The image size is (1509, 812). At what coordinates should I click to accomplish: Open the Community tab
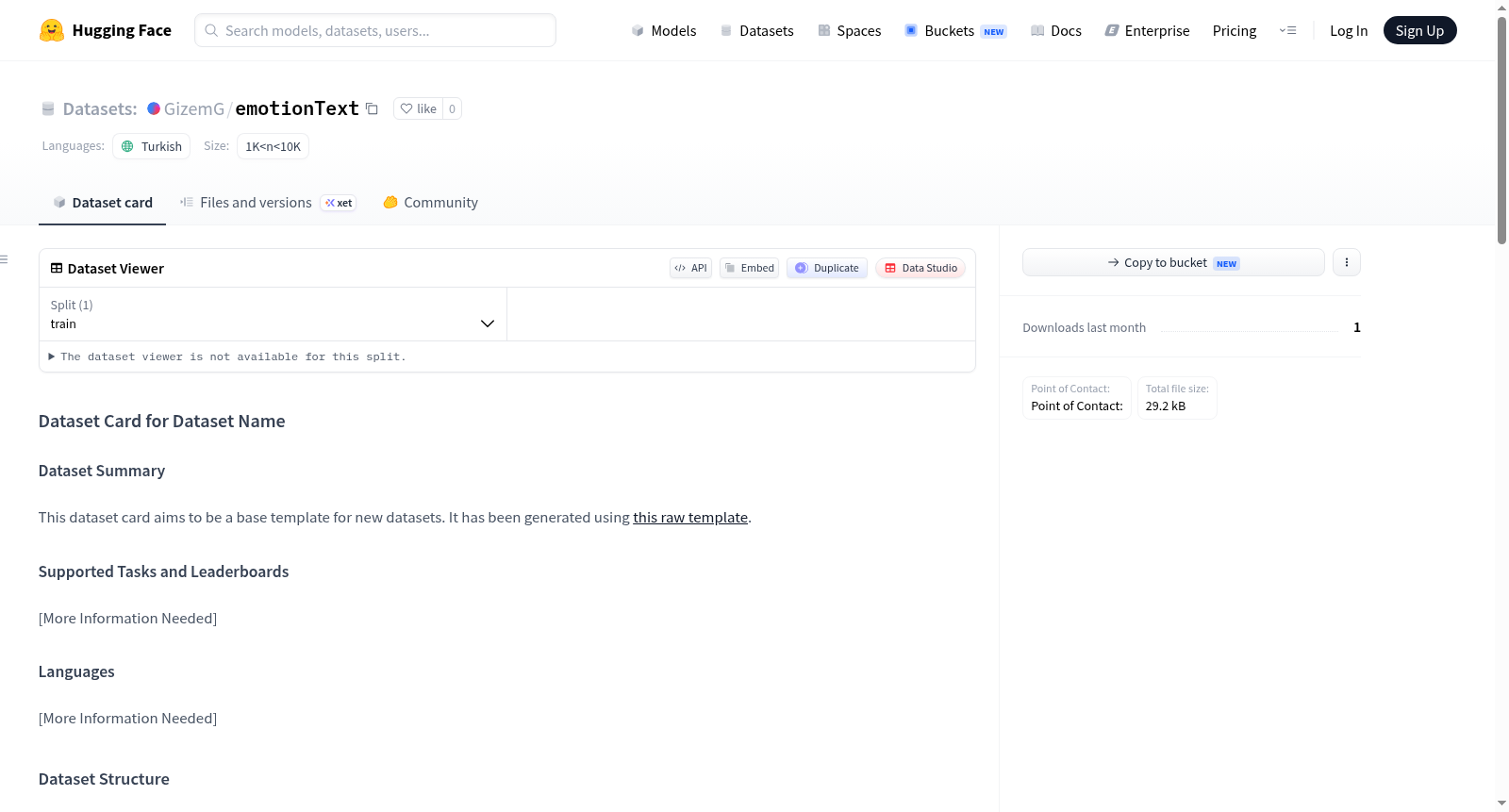pos(430,203)
